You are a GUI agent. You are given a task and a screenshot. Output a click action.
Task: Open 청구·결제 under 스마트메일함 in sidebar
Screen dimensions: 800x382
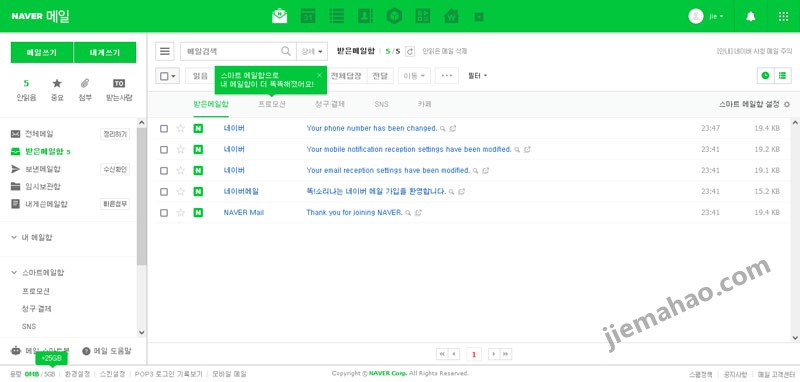click(x=36, y=309)
